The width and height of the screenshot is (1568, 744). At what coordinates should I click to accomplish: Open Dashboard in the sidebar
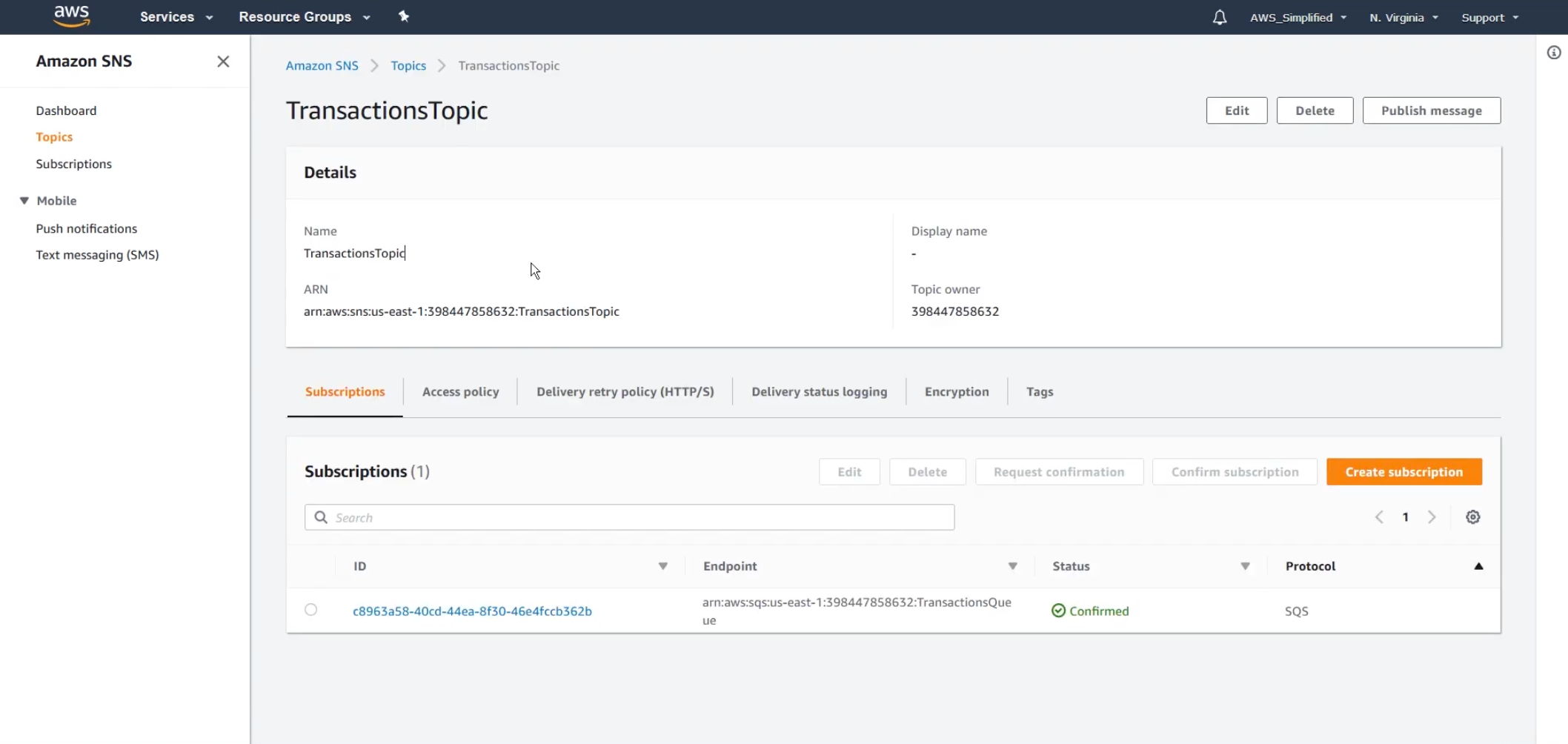66,110
